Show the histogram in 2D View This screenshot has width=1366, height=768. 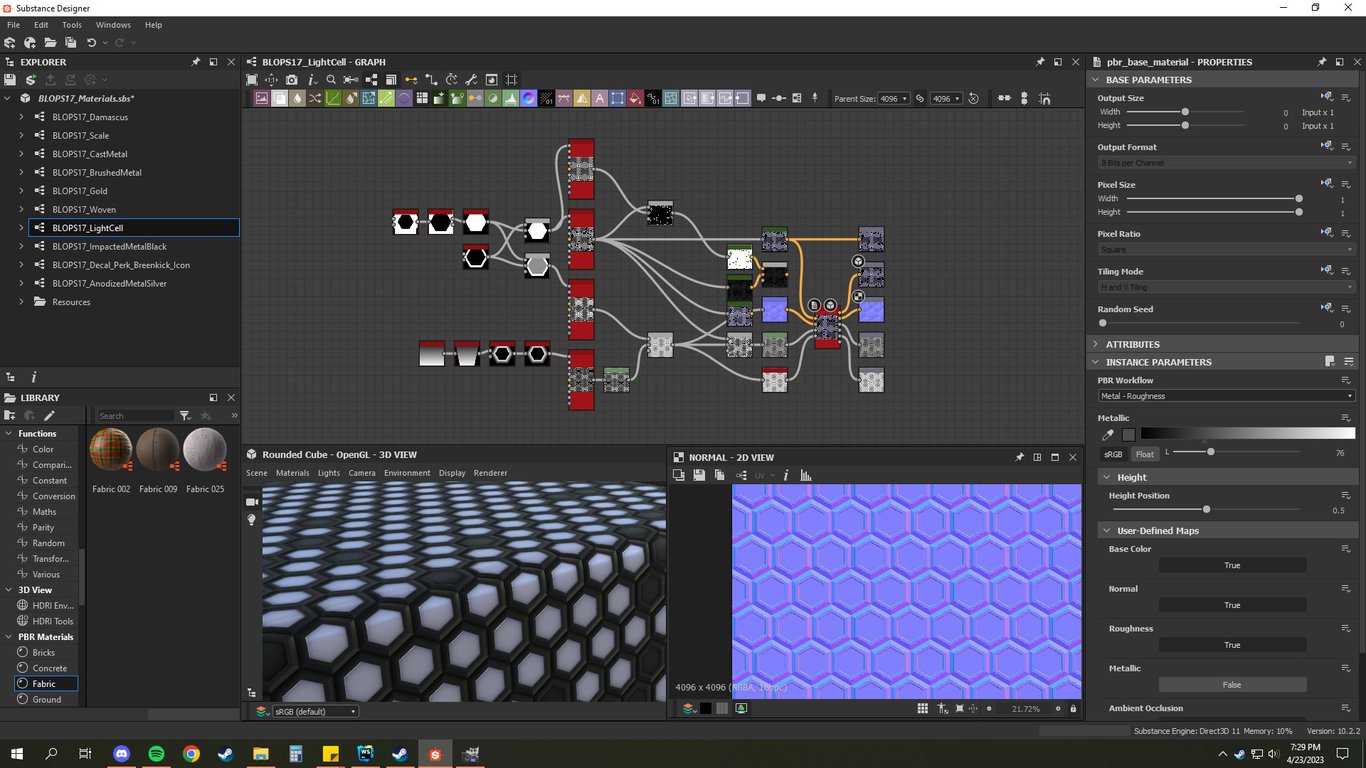(806, 475)
